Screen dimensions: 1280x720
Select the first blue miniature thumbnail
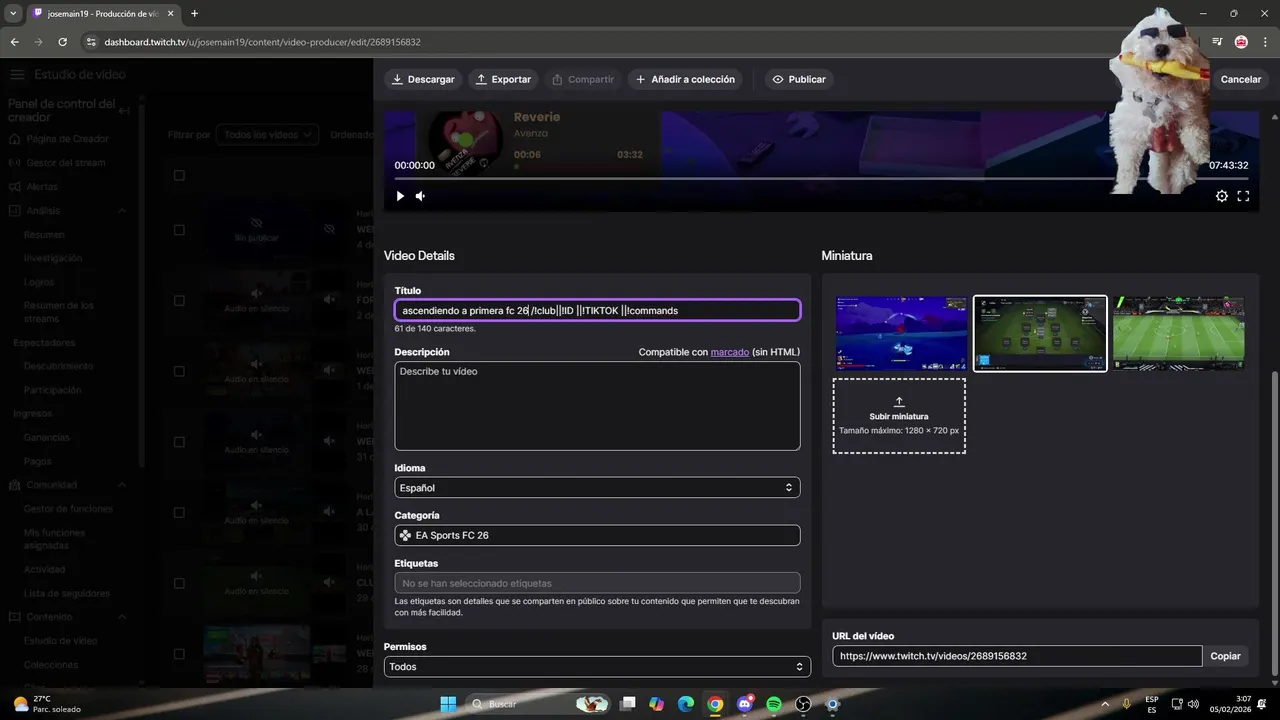[x=901, y=333]
